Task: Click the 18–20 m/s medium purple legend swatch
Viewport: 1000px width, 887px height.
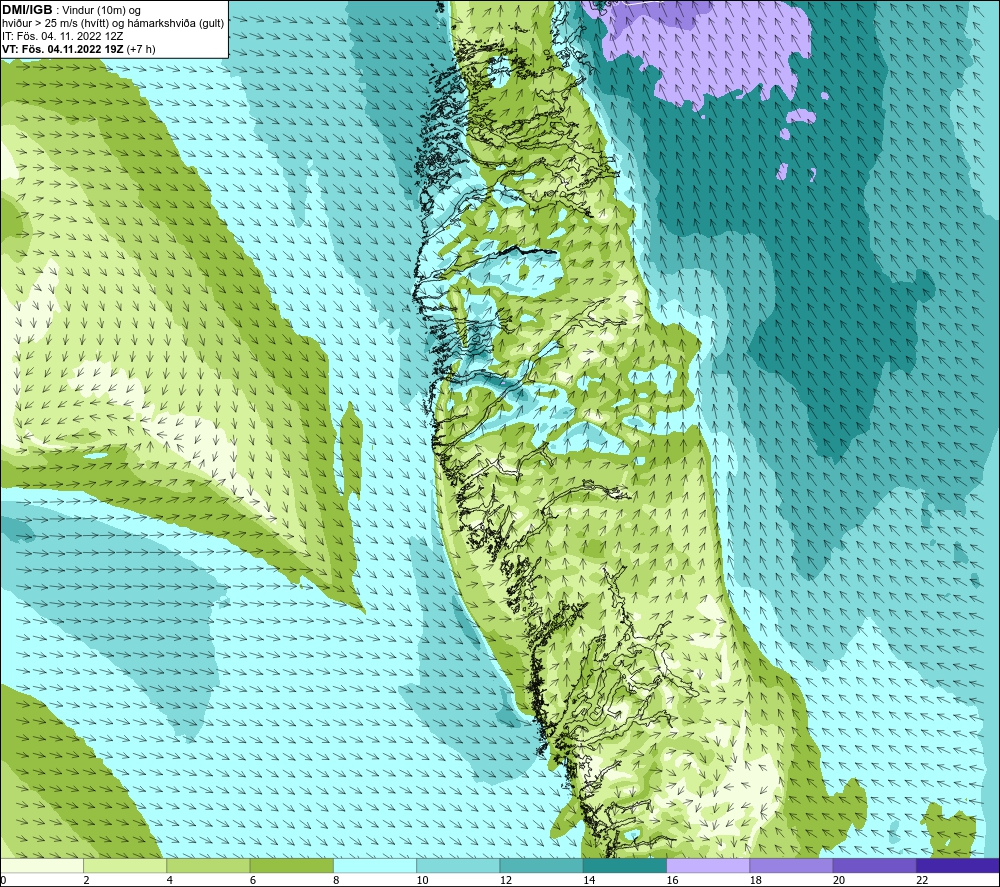Action: [791, 865]
